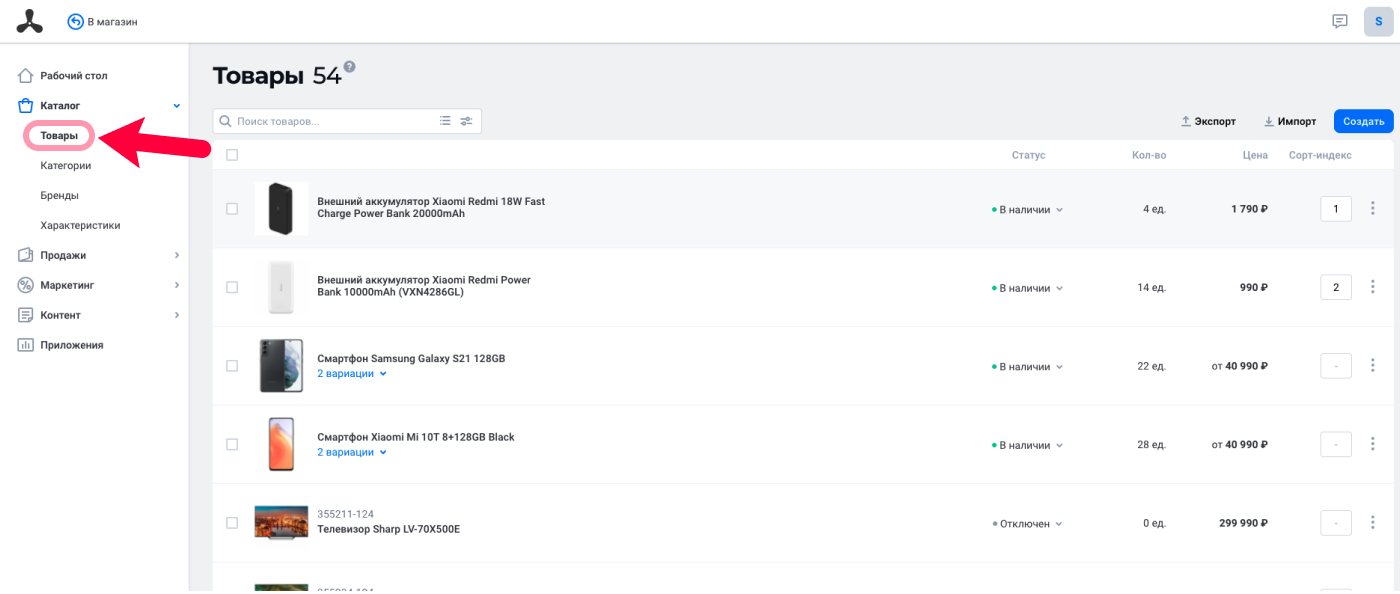The height and width of the screenshot is (594, 1400).
Task: Check the Xiaomi Mi 10T row
Action: click(232, 444)
